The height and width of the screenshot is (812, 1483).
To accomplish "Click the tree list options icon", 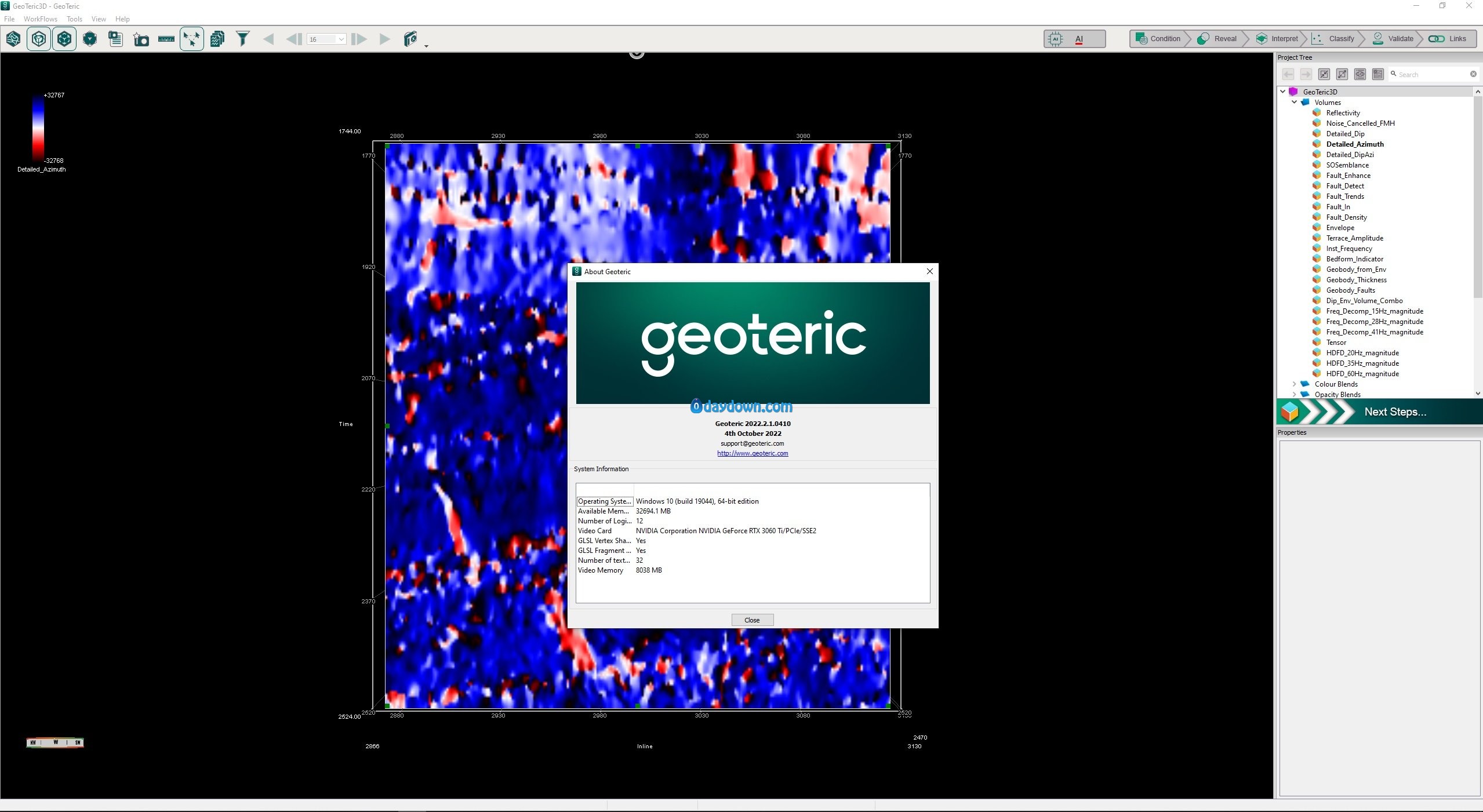I will click(1378, 74).
